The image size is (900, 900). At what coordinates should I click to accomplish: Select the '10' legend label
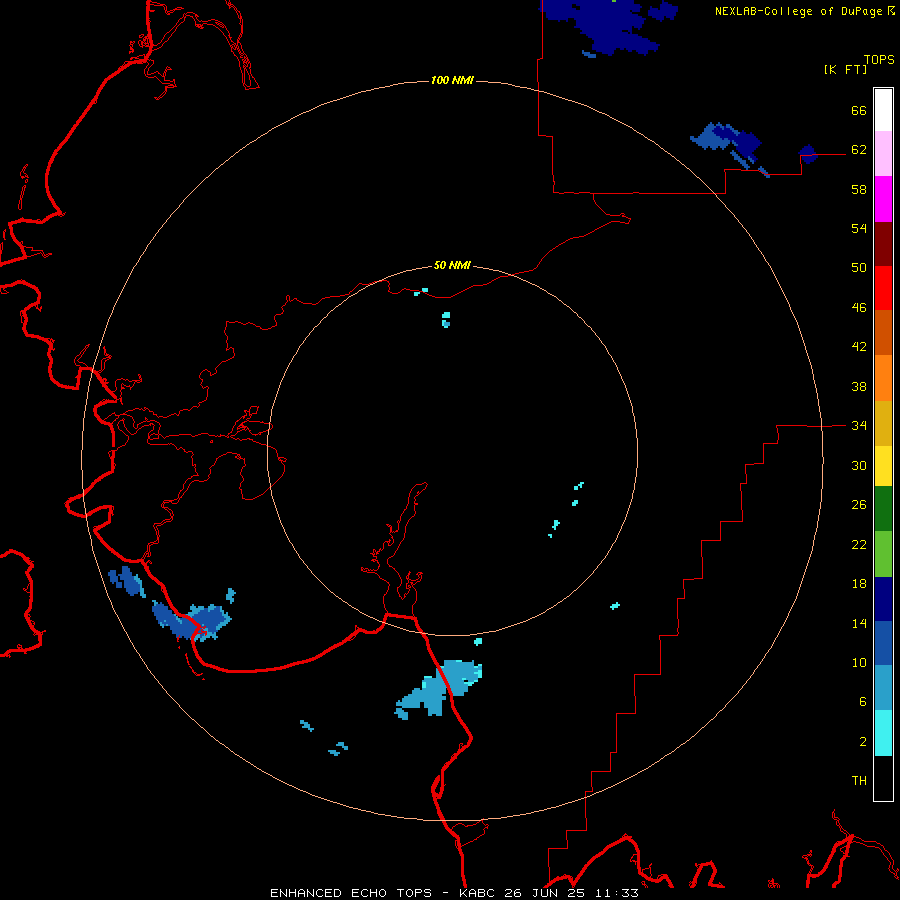click(x=859, y=662)
